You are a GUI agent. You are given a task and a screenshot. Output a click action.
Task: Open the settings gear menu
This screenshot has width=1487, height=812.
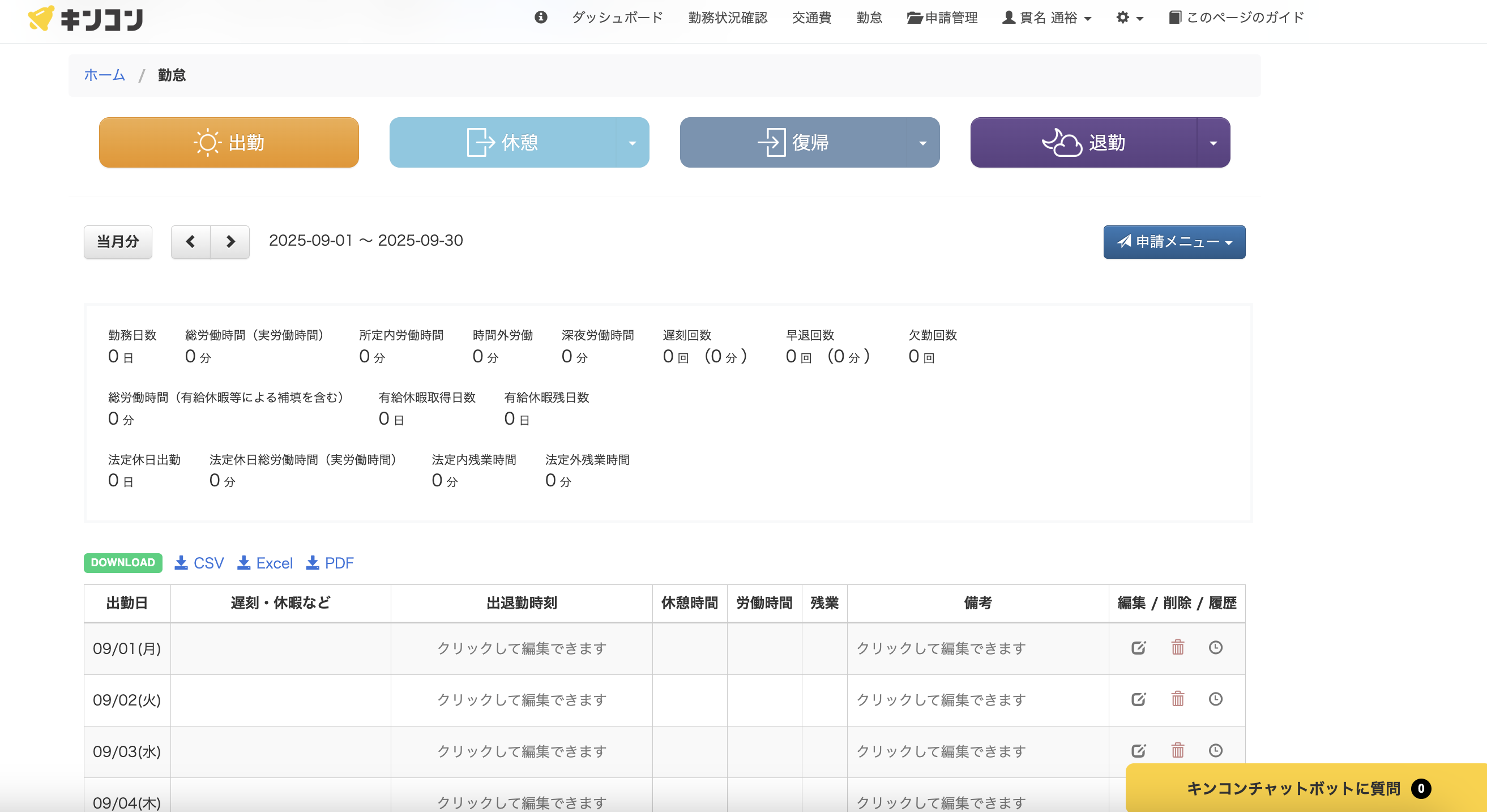(x=1129, y=18)
